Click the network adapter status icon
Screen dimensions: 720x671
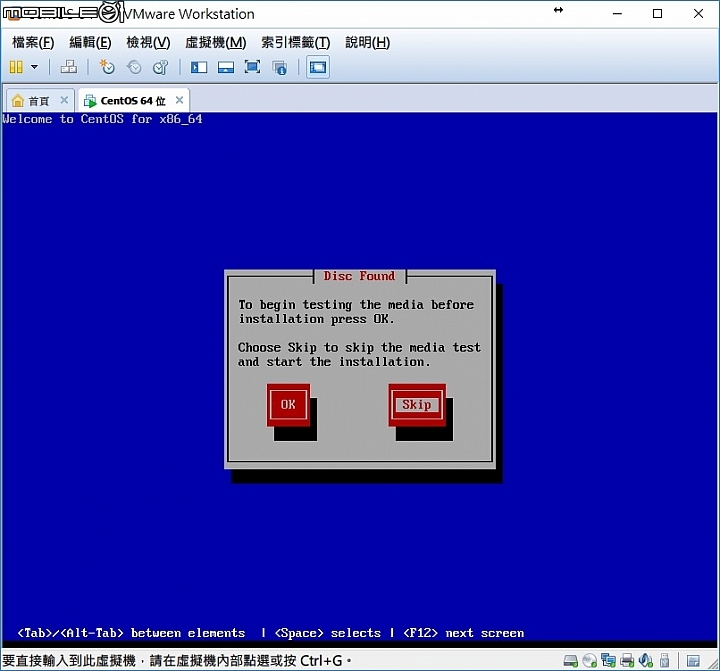pyautogui.click(x=608, y=660)
